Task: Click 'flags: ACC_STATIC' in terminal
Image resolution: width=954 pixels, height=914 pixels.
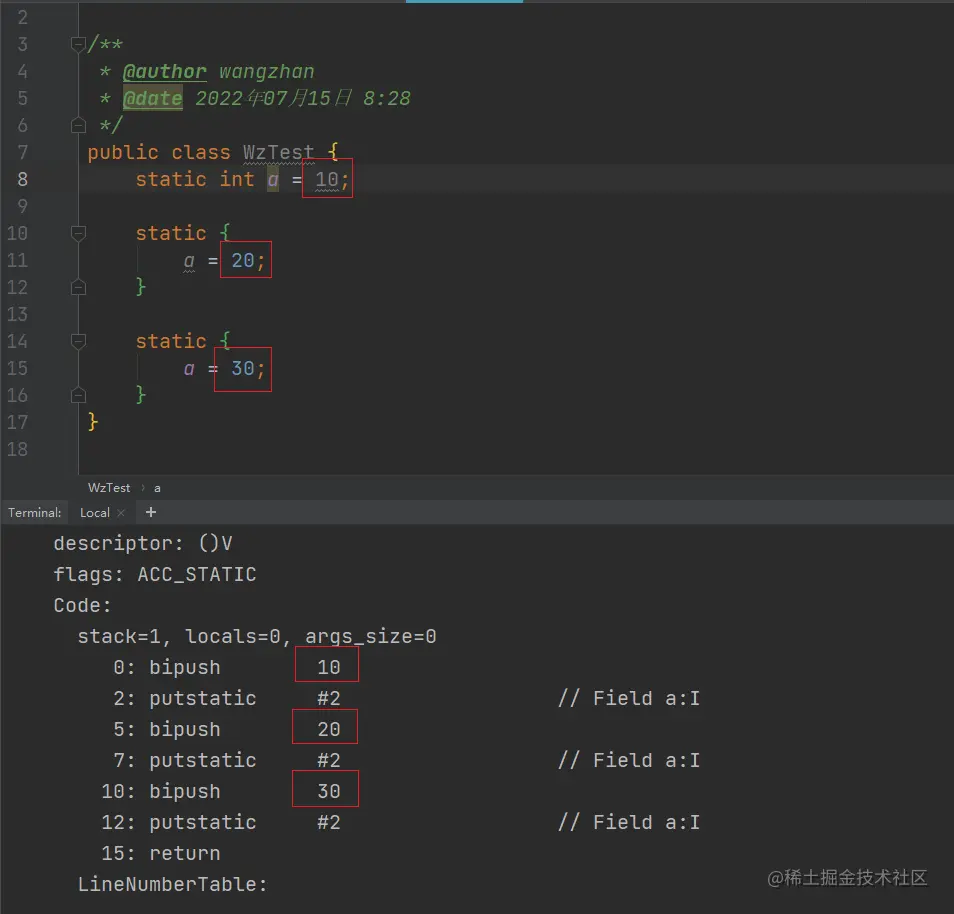Action: point(155,574)
